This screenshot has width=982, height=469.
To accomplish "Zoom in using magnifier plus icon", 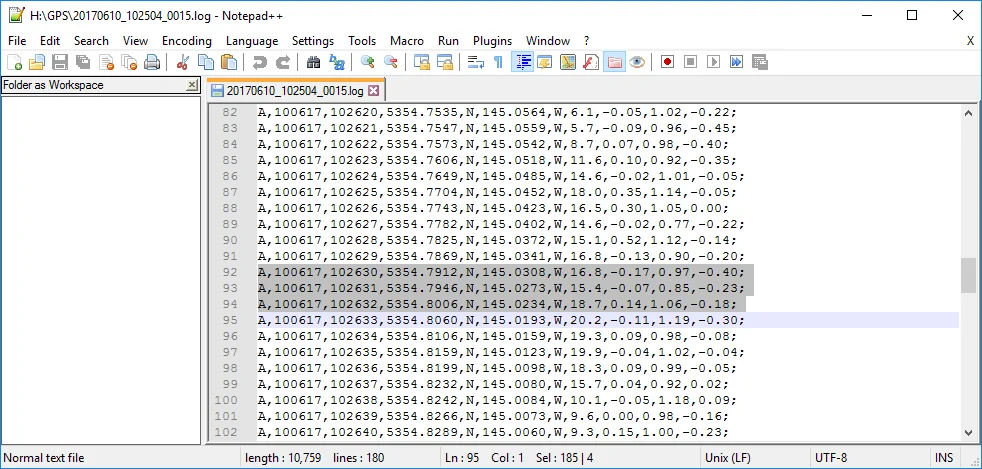I will point(368,62).
